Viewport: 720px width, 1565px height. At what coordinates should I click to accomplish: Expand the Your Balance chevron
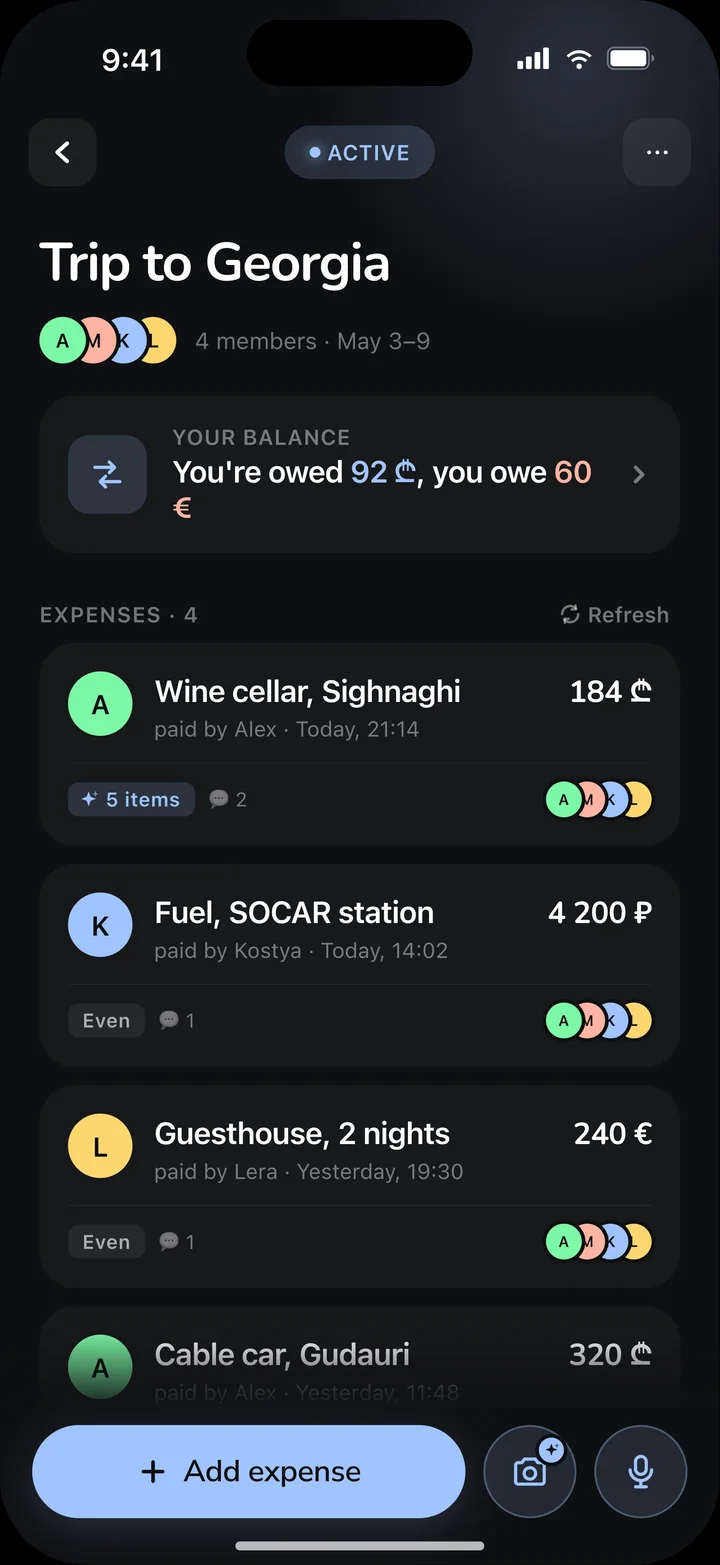[x=640, y=475]
